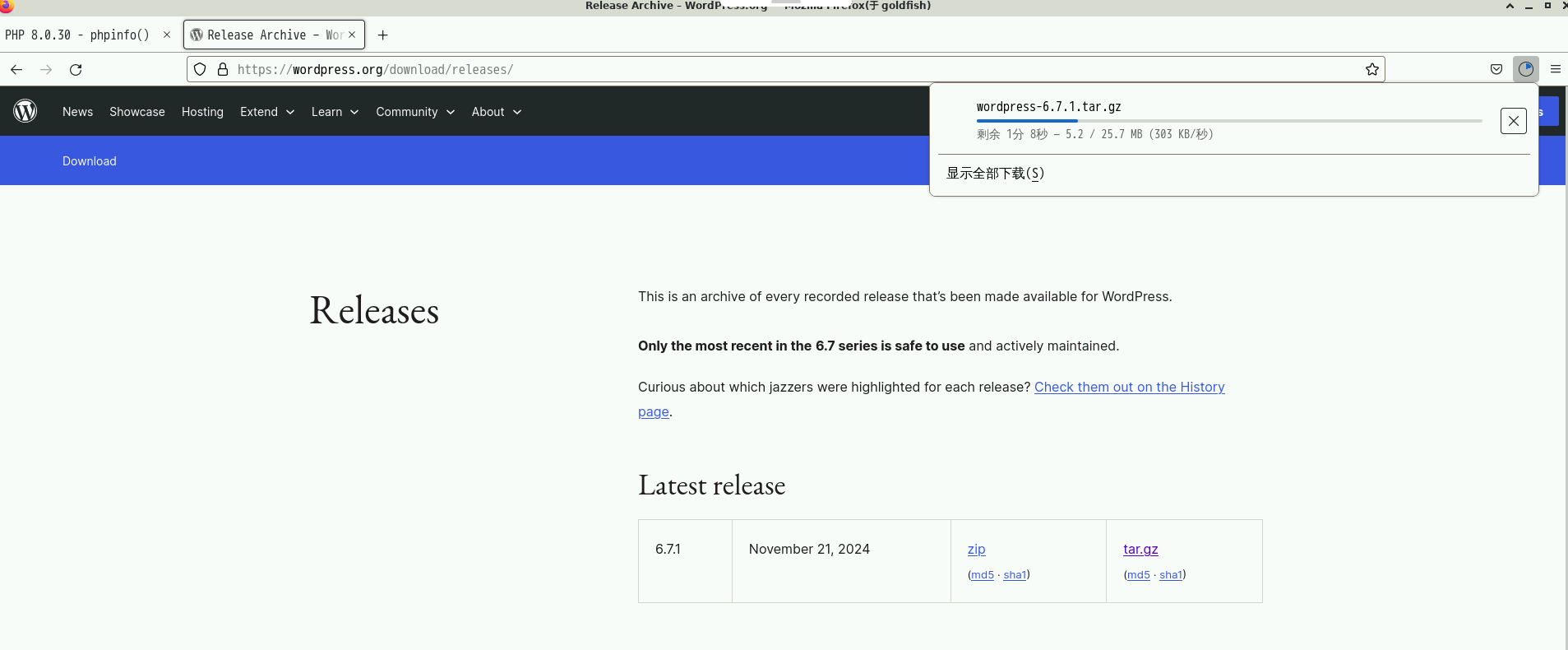
Task: Switch to the PHP 8.0.30 phpinfo() tab
Action: pos(89,35)
